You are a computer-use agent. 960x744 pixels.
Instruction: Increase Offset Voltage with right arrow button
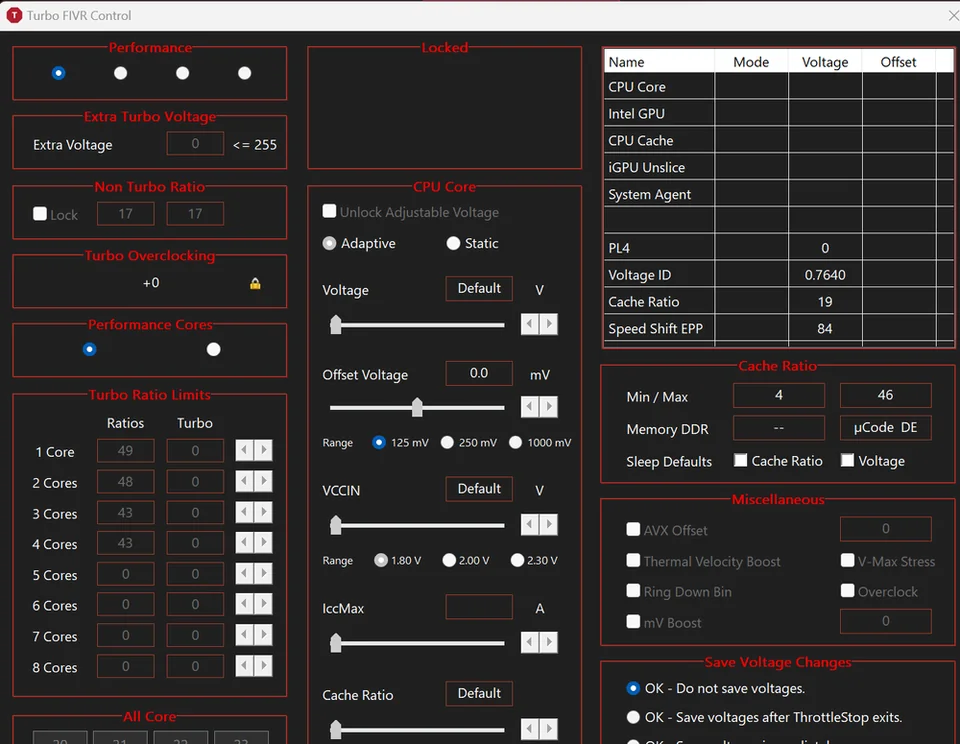coord(549,407)
